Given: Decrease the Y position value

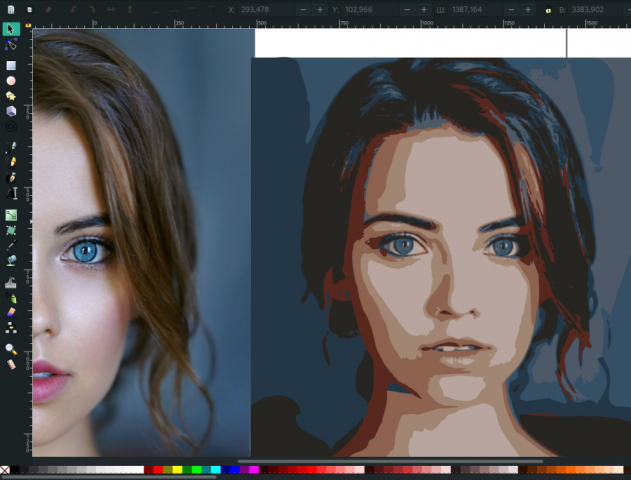Looking at the screenshot, I should pos(407,10).
